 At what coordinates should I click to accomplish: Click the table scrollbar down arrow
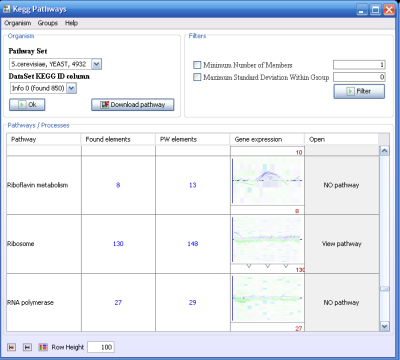click(x=384, y=326)
